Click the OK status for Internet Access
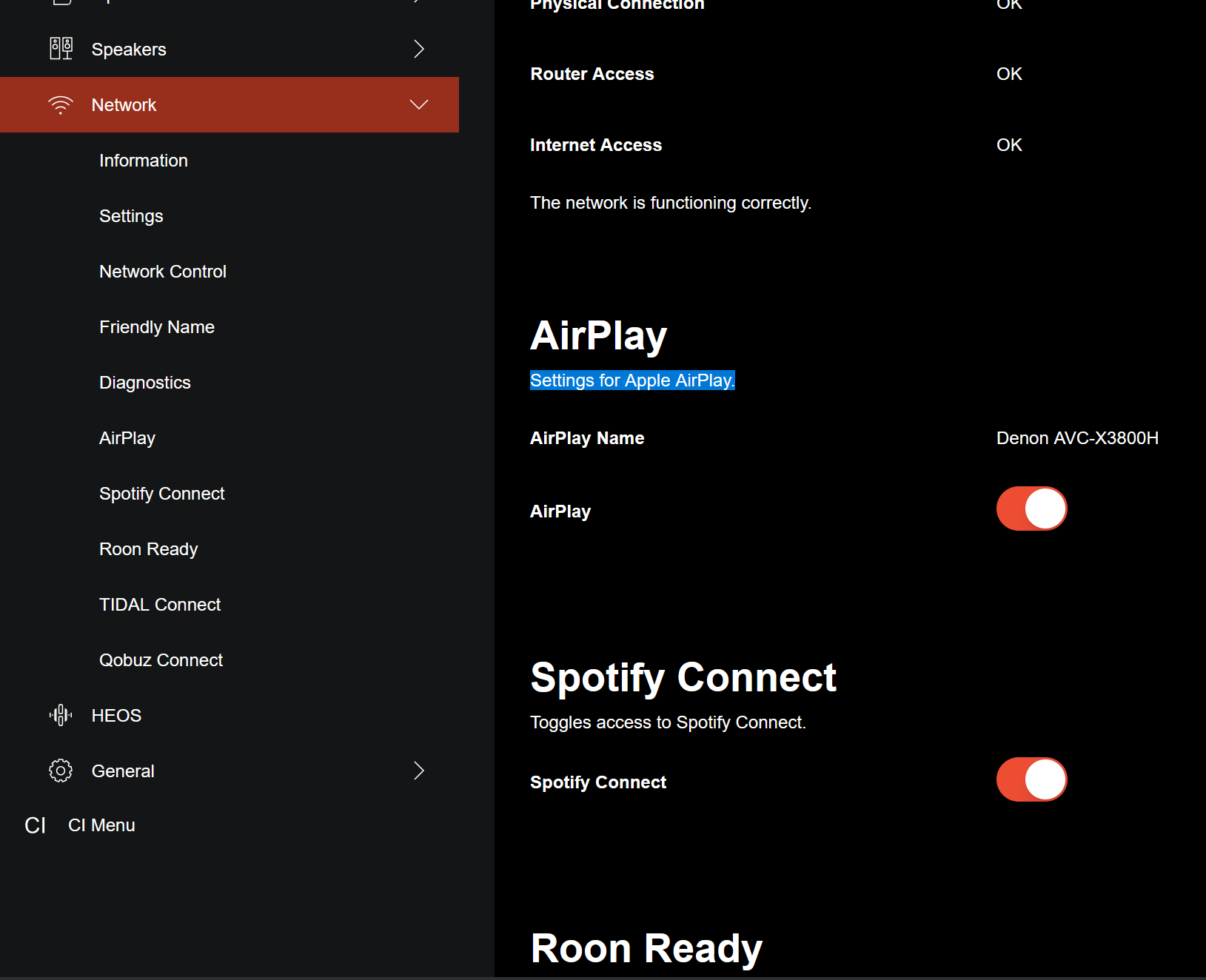1206x980 pixels. point(1009,145)
